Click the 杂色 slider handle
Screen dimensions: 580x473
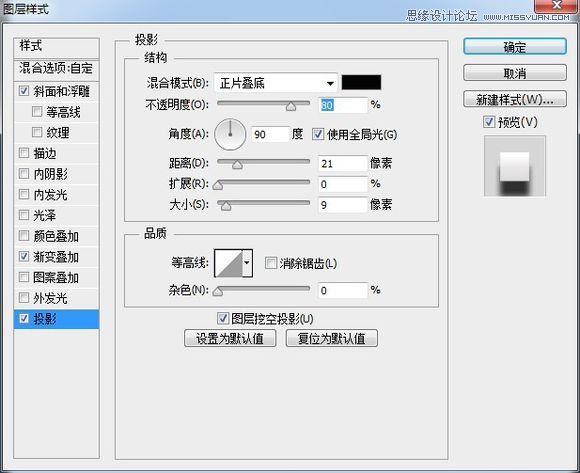click(218, 292)
